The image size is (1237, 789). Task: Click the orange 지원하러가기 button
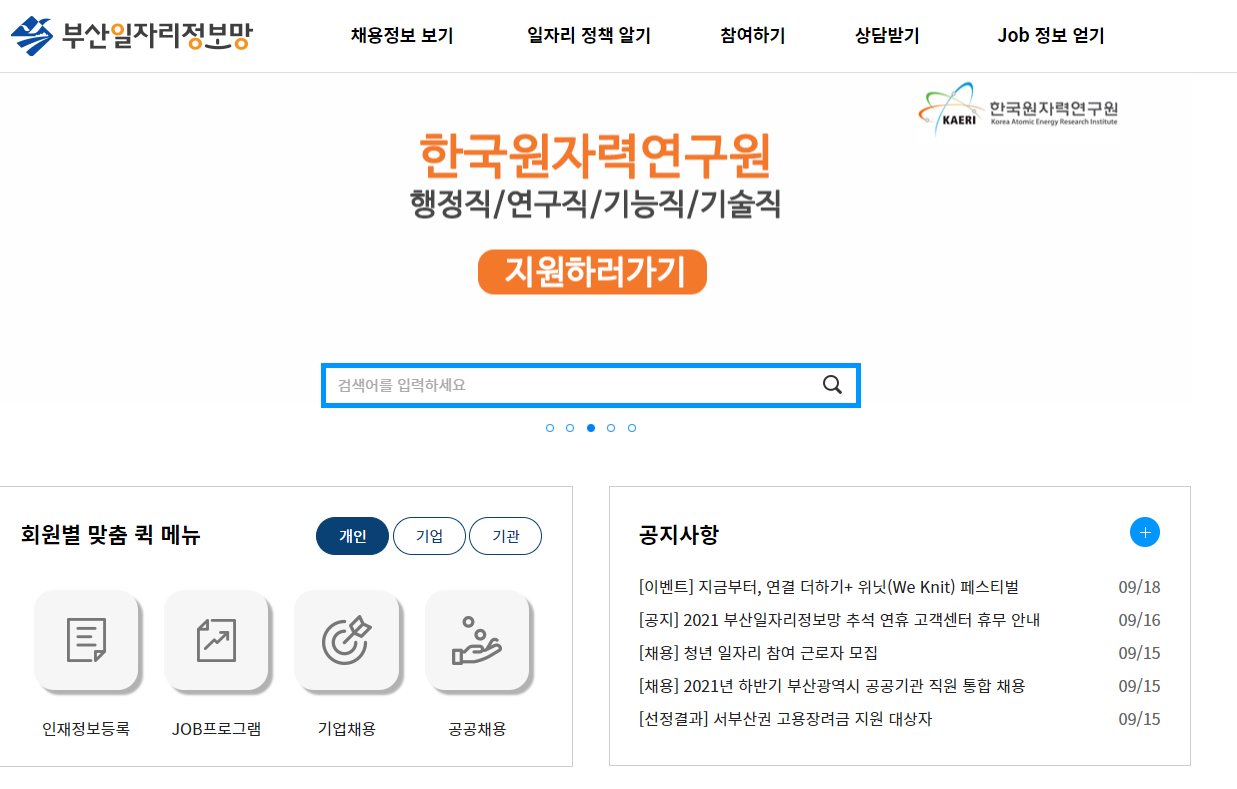(x=592, y=272)
